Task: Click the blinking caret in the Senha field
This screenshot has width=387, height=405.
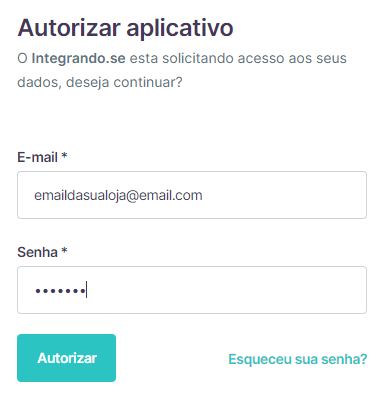Action: [x=86, y=289]
